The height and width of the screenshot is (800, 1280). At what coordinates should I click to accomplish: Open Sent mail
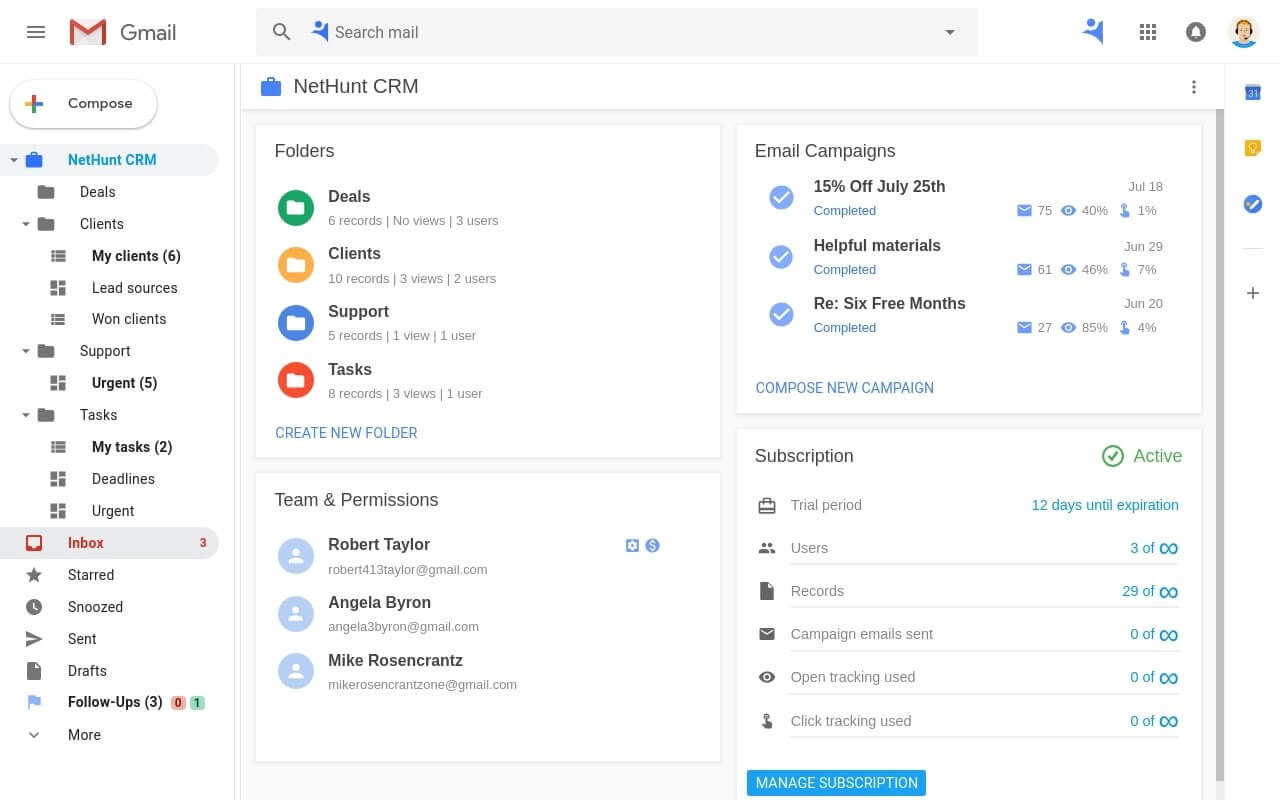82,639
